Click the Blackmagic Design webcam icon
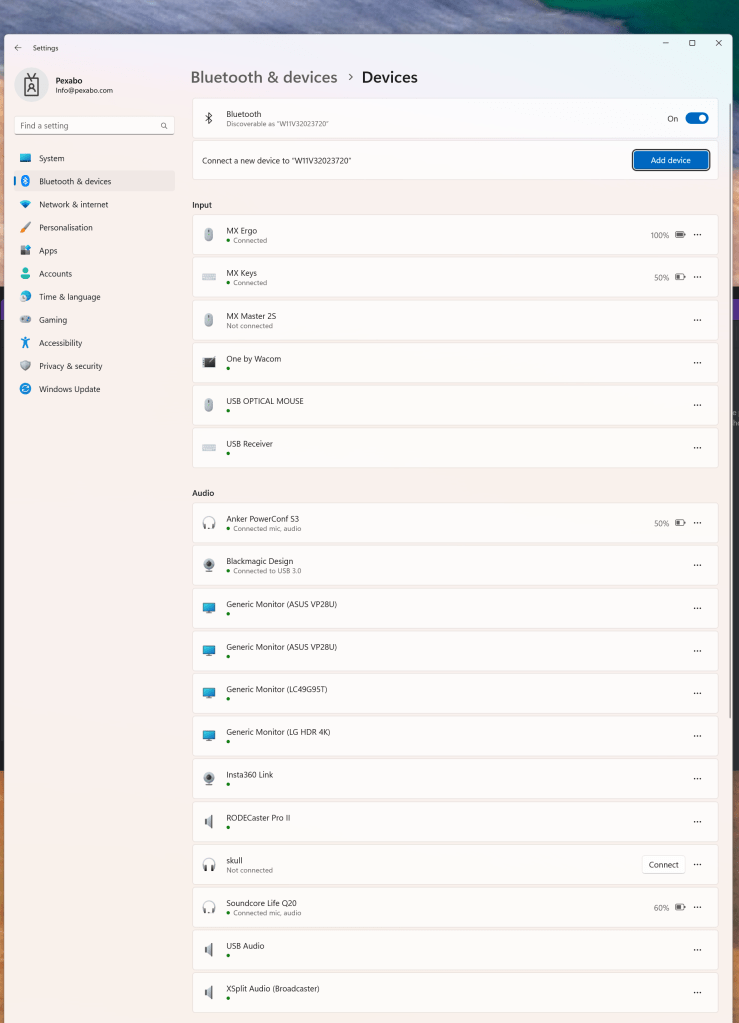The image size is (739, 1023). pos(209,566)
